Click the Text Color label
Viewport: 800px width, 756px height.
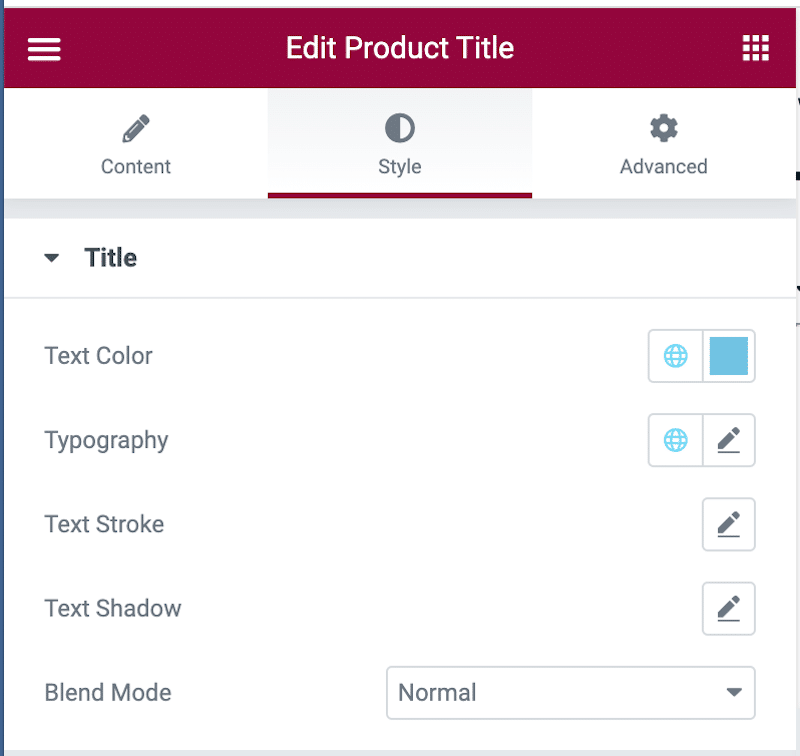[x=99, y=356]
